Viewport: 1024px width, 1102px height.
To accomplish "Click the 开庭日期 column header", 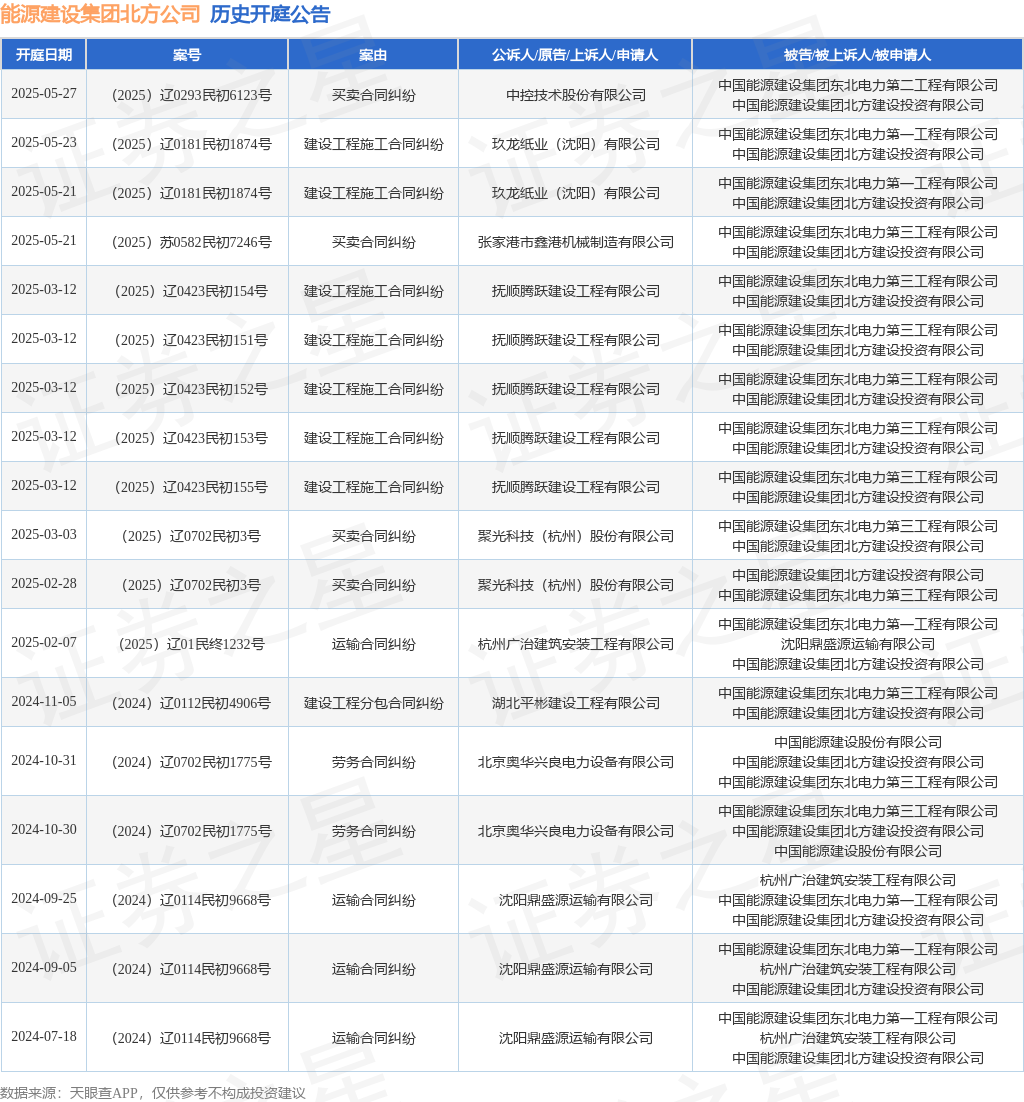I will coord(44,55).
